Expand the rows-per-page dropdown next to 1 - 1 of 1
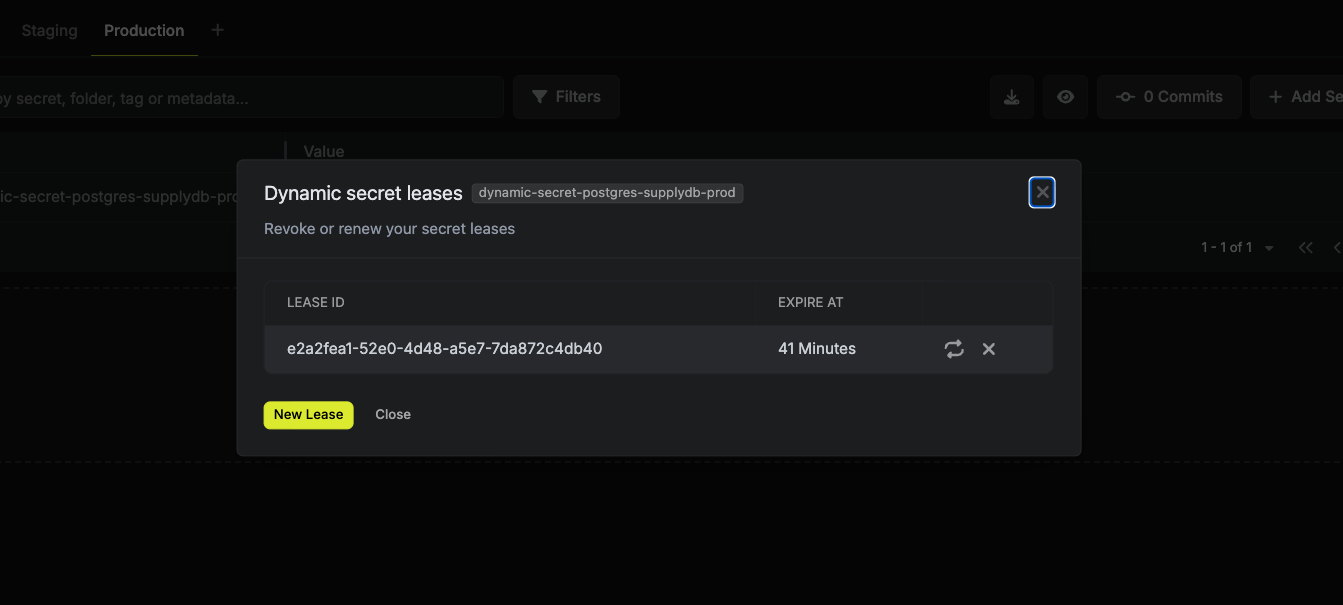1343x605 pixels. pyautogui.click(x=1269, y=248)
